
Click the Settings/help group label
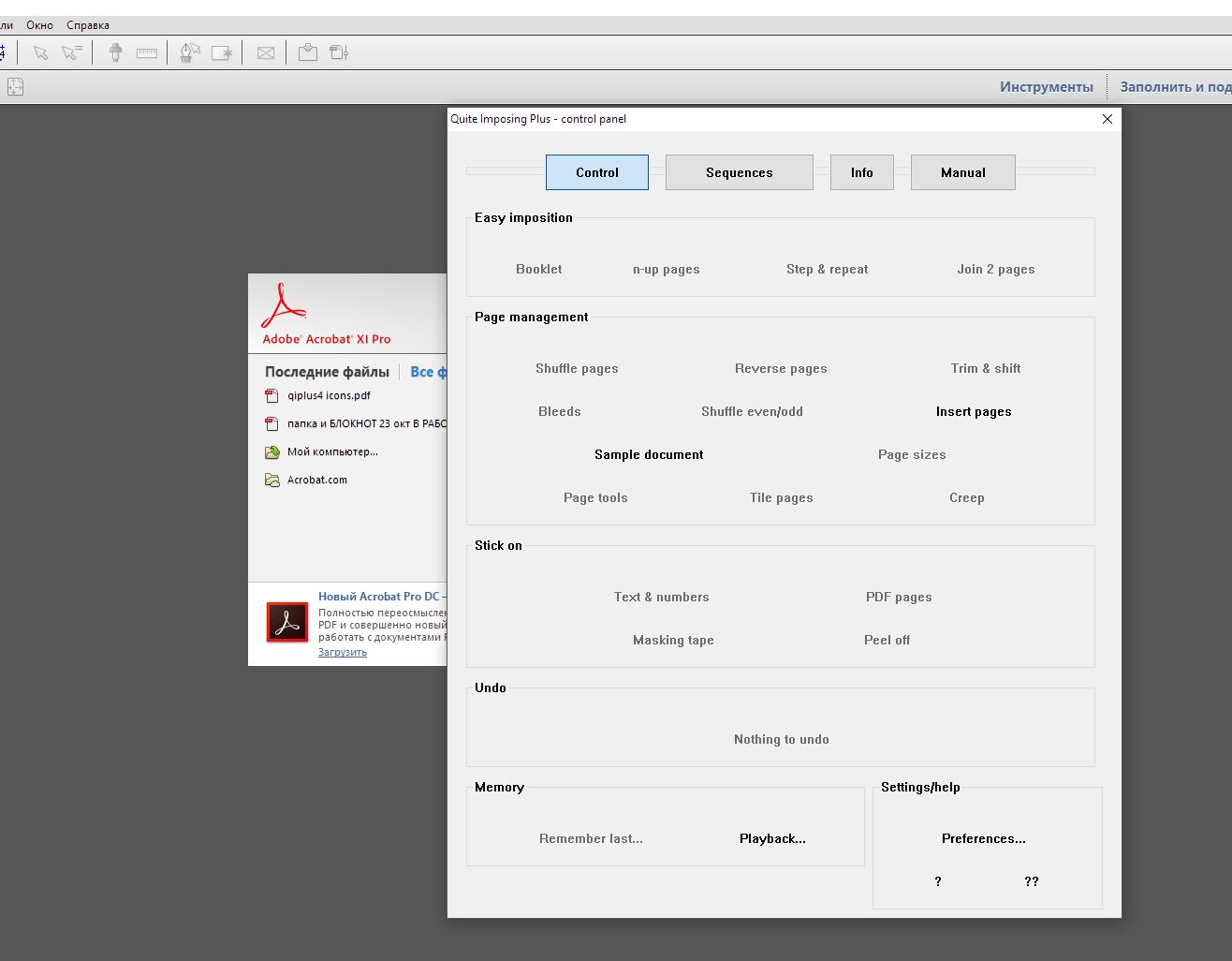coord(920,787)
